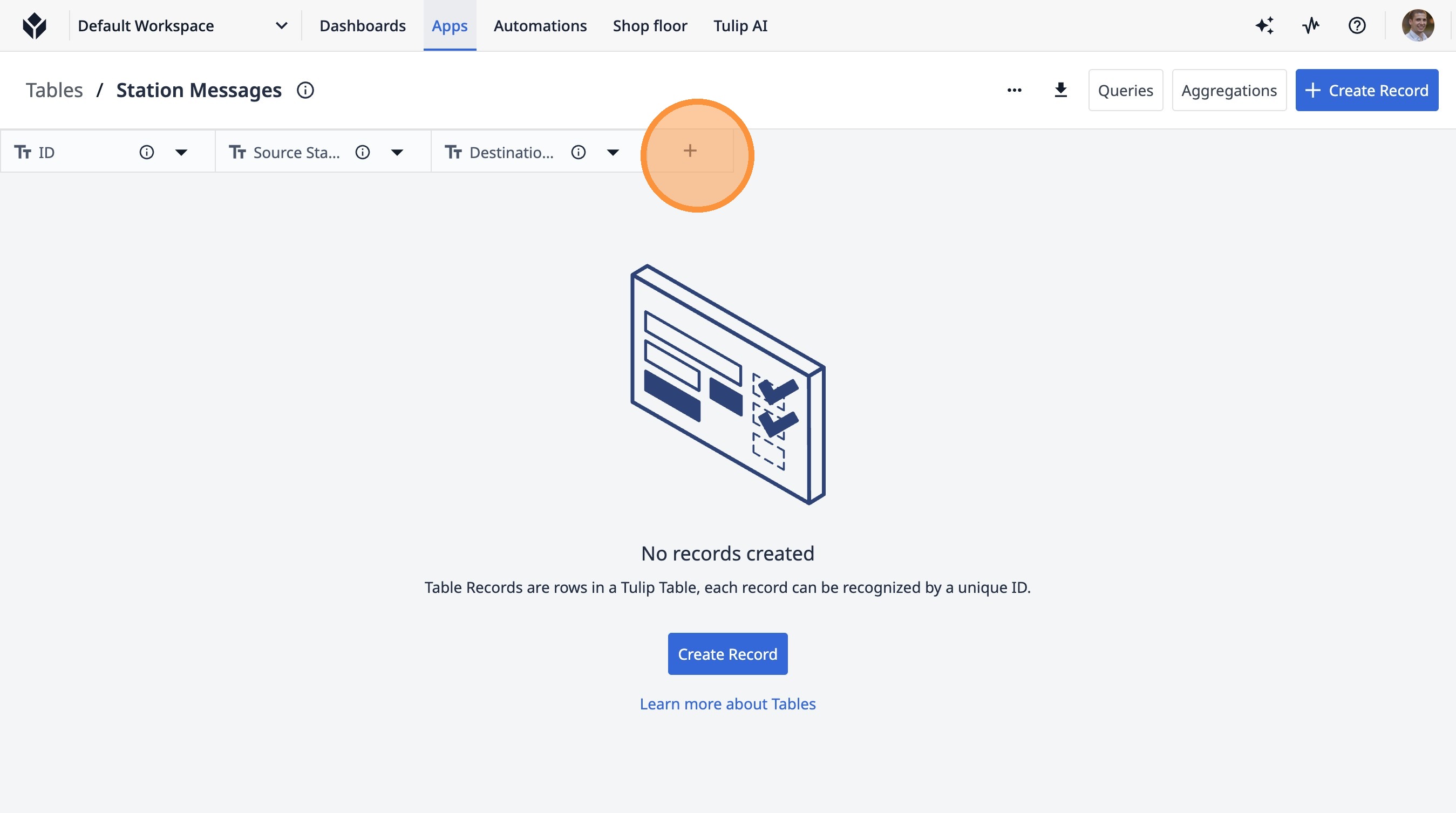Screen dimensions: 1456x813
Task: Expand the Default Workspace dropdown
Action: coord(281,25)
